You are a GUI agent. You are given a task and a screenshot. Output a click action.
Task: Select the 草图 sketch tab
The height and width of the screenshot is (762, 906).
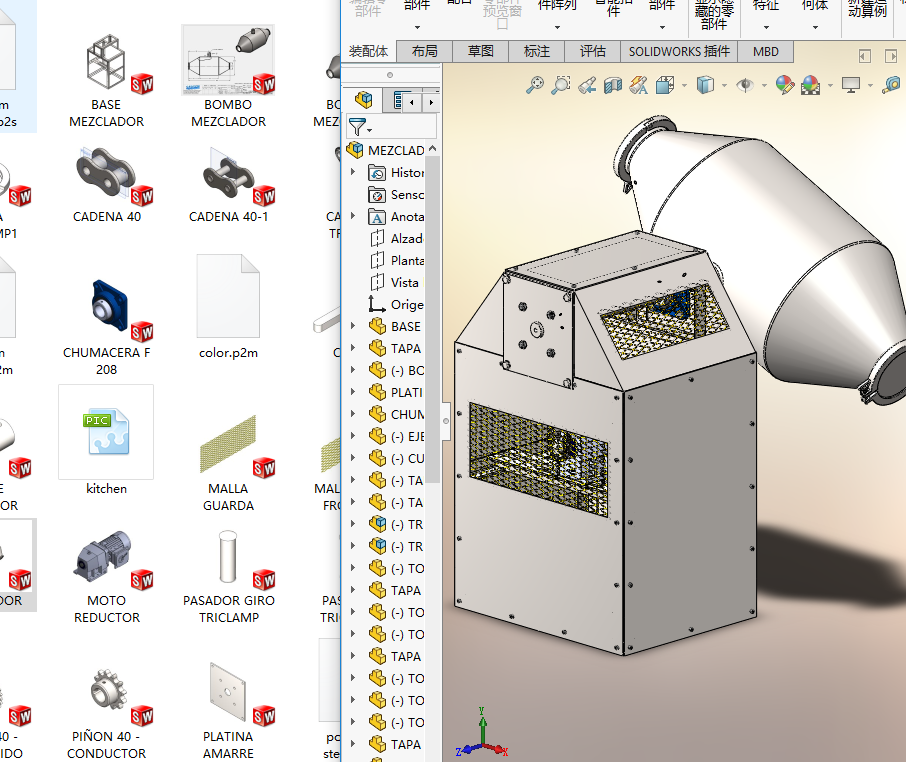click(480, 51)
